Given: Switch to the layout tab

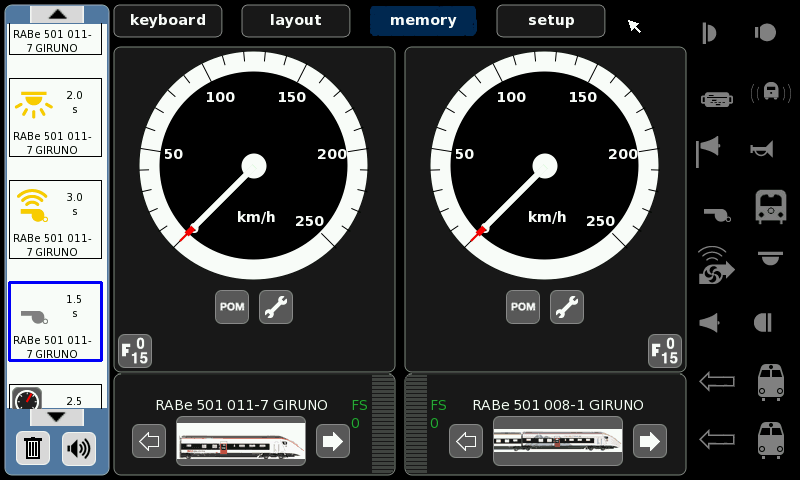Looking at the screenshot, I should (296, 20).
